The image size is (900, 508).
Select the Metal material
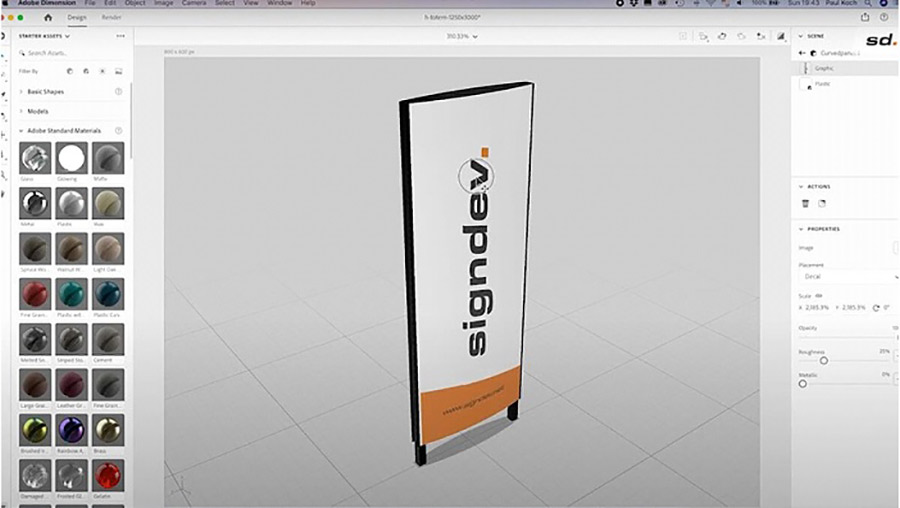click(35, 203)
